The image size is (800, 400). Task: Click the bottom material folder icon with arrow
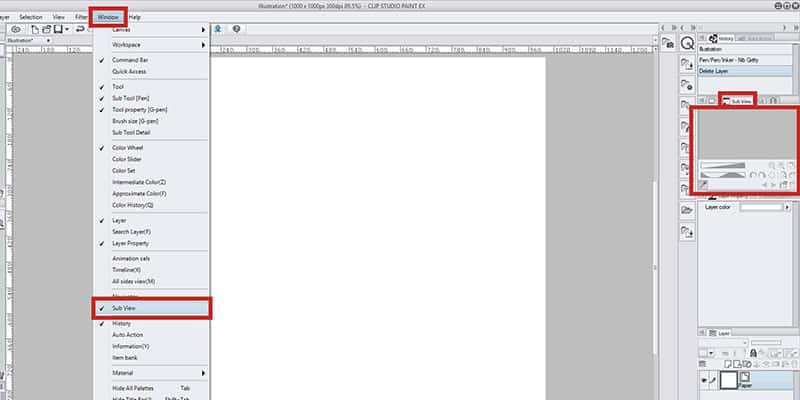687,232
